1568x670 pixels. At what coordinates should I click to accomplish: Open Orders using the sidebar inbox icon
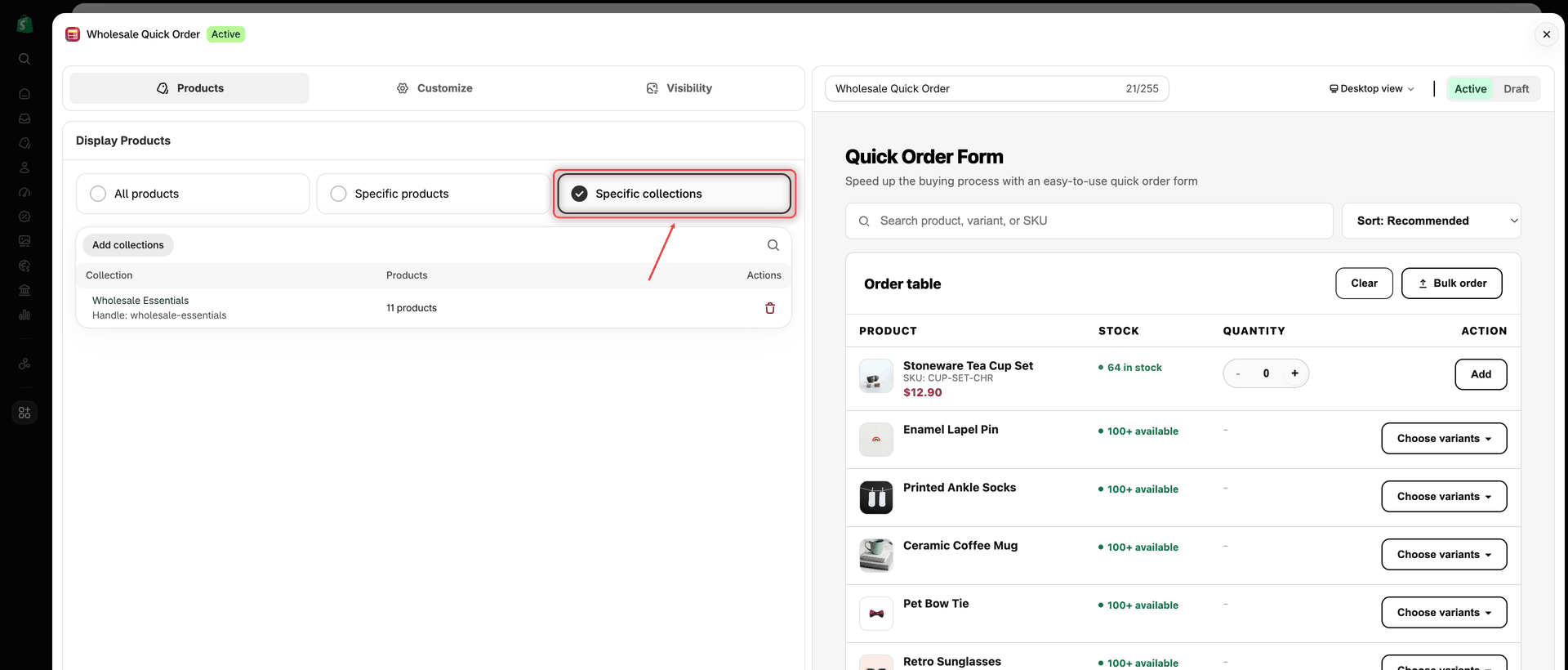point(24,118)
